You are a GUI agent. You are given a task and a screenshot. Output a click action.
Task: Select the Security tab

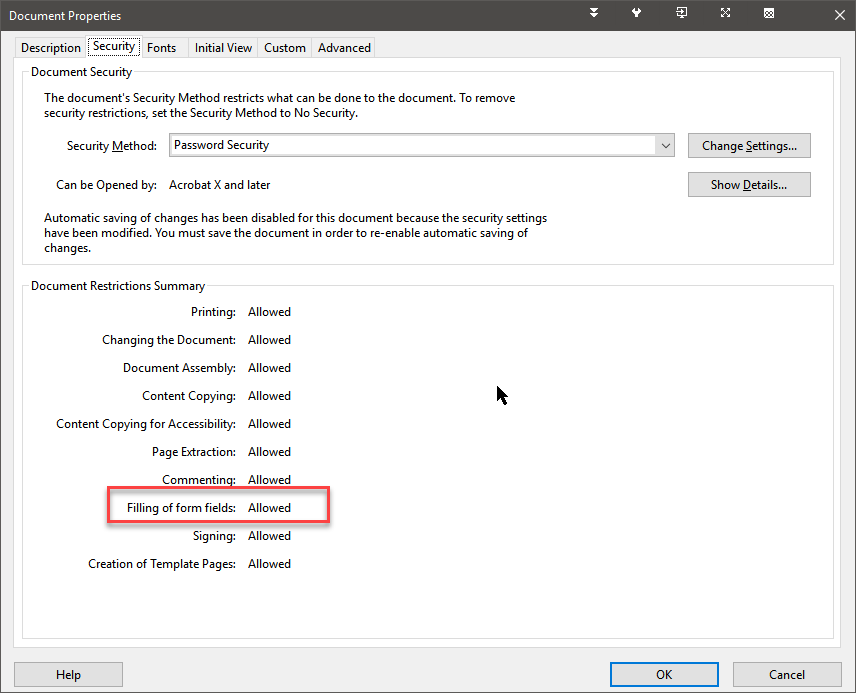[x=114, y=46]
